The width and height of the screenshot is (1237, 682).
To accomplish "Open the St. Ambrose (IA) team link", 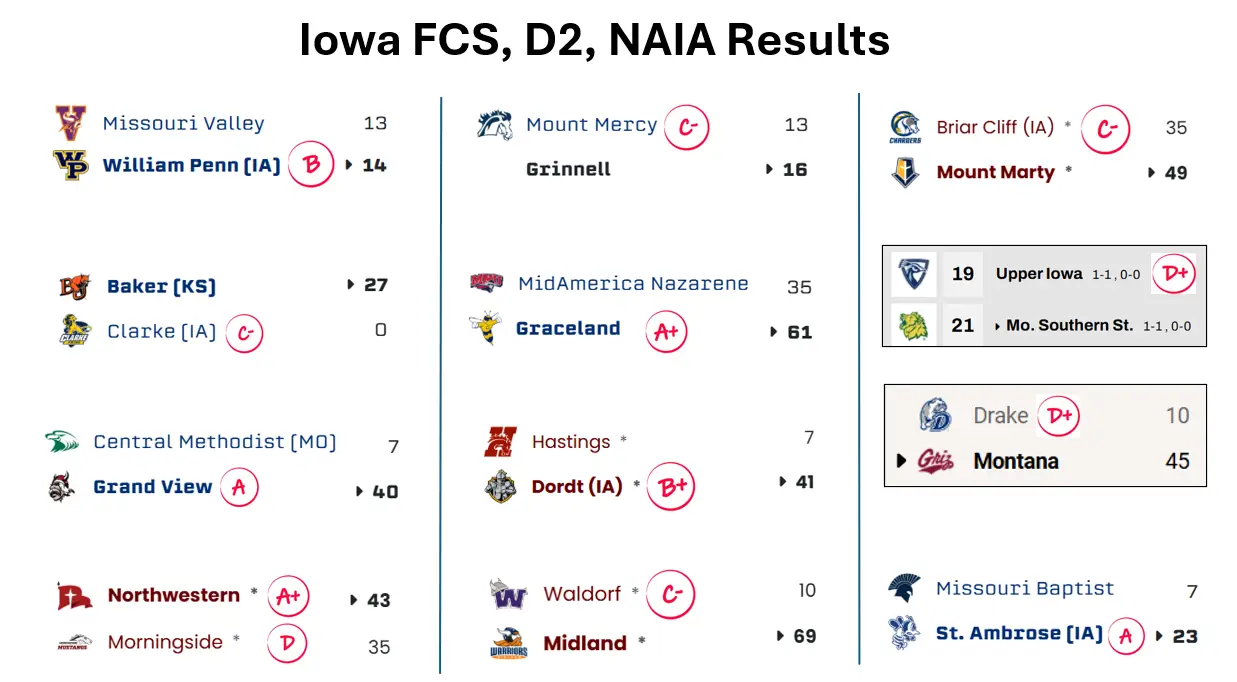I will pos(1019,633).
